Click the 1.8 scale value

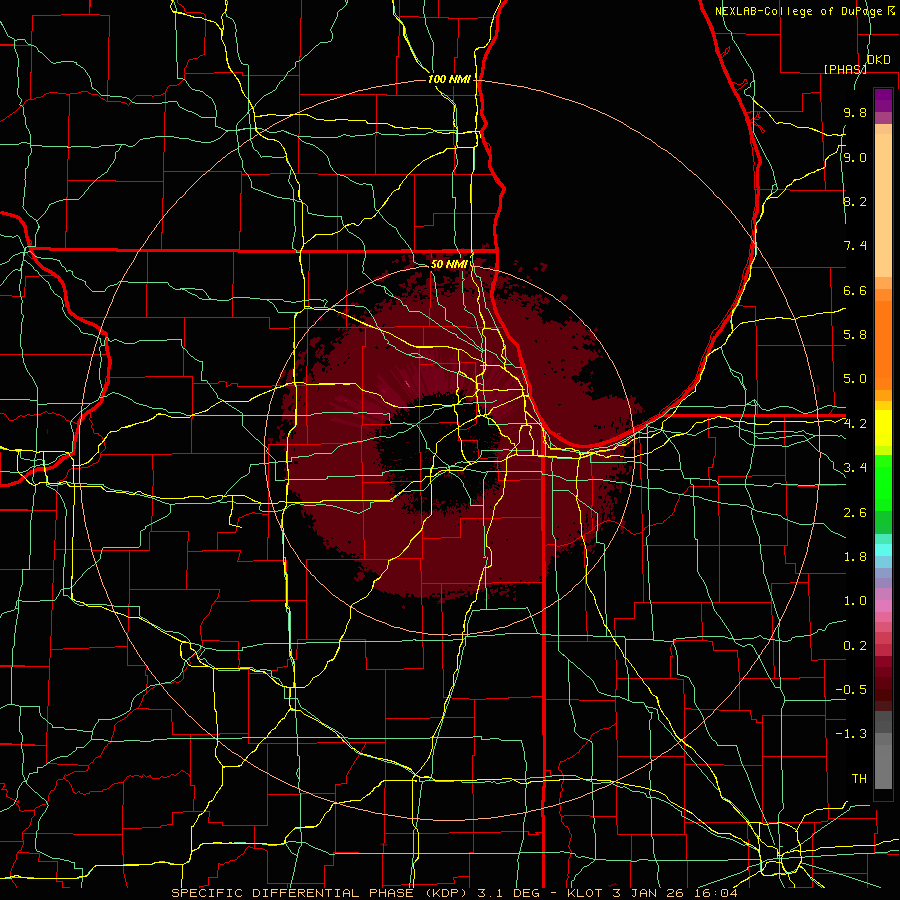point(855,557)
